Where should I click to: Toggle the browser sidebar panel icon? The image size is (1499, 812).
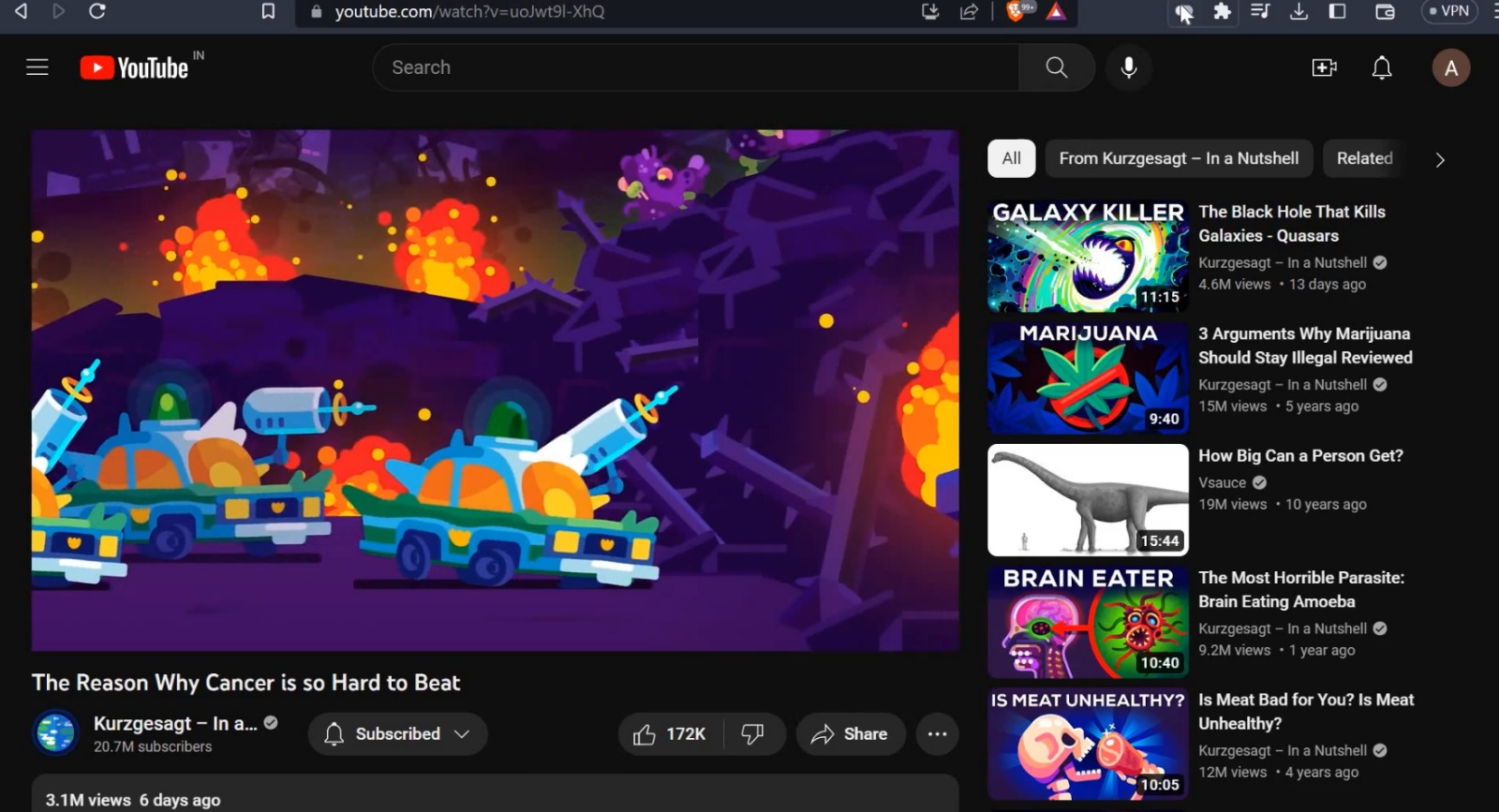(1338, 11)
